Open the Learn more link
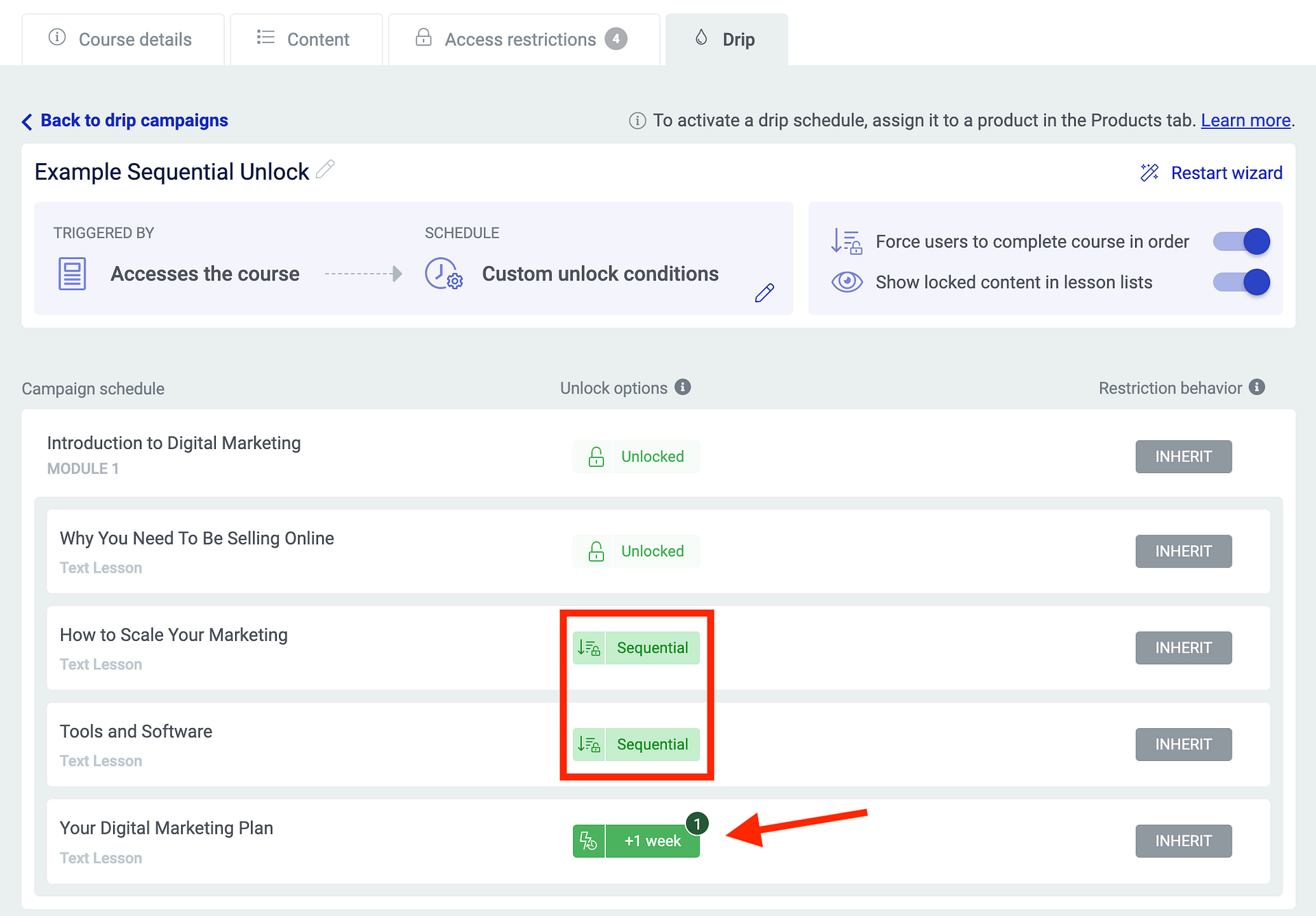This screenshot has height=916, width=1316. click(1245, 121)
